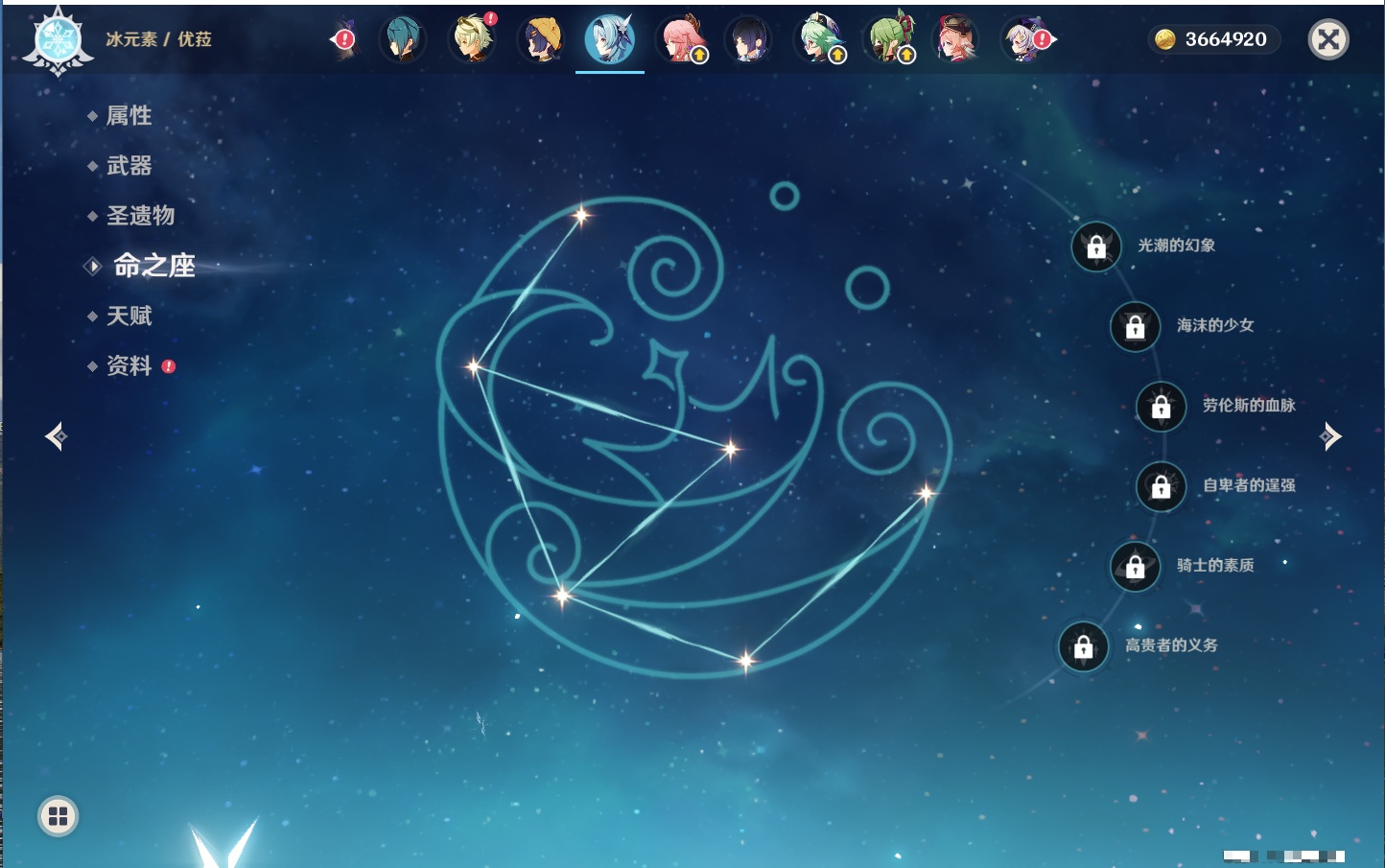Image resolution: width=1385 pixels, height=868 pixels.
Task: Open the 属性 attributes page
Action: pyautogui.click(x=129, y=116)
